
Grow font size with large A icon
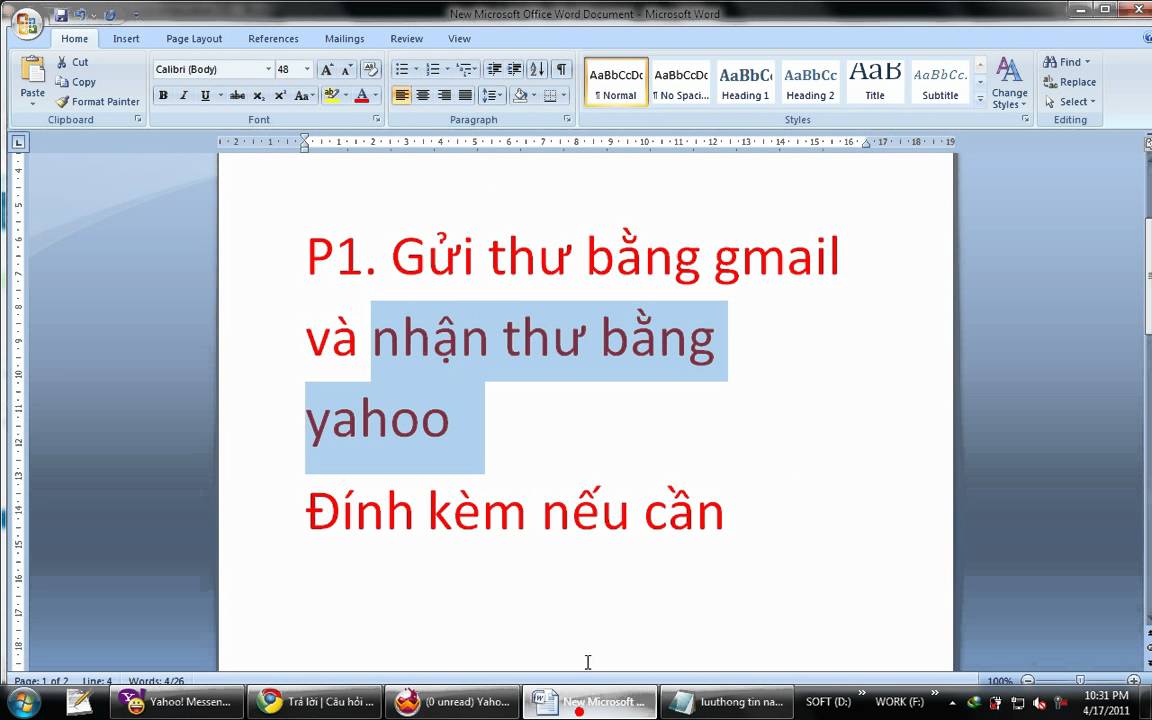pos(327,69)
